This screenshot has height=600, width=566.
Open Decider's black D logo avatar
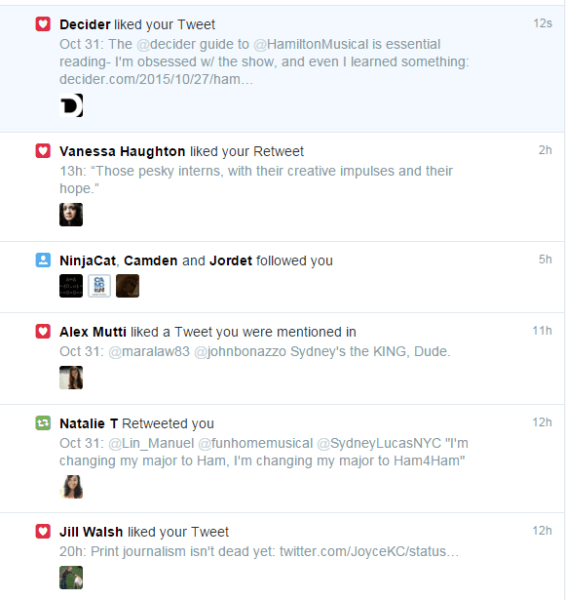coord(71,105)
